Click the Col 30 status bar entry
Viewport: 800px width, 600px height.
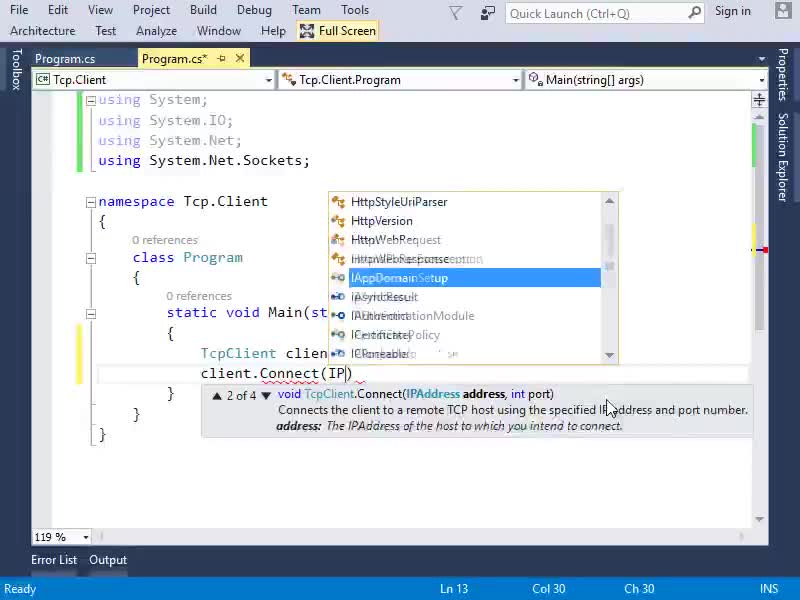pyautogui.click(x=548, y=589)
